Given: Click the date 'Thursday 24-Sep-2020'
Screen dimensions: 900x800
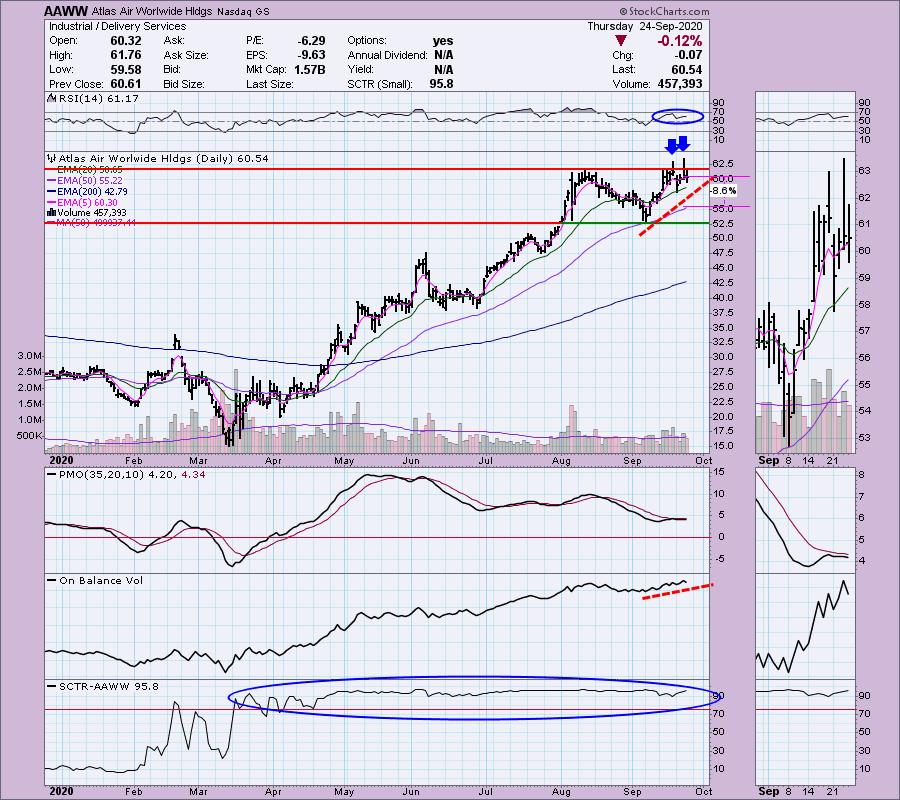Looking at the screenshot, I should click(645, 26).
